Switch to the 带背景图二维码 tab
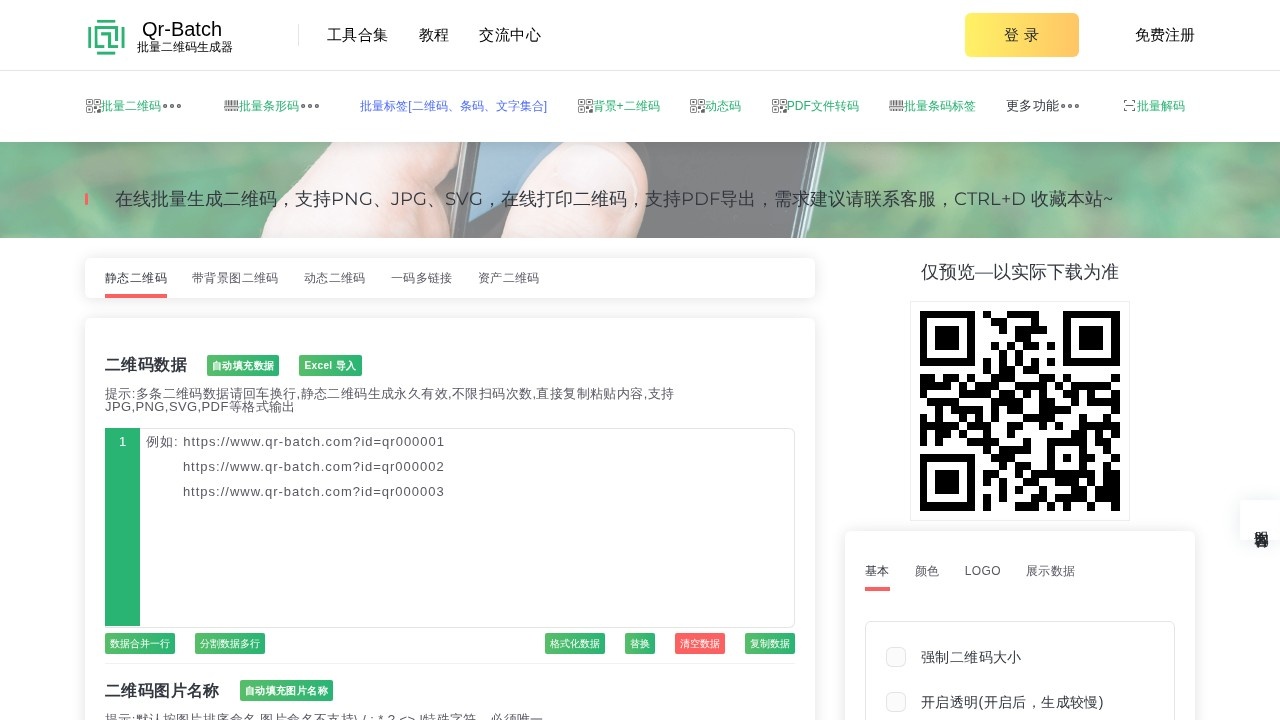Screen dimensions: 1280x720 [235, 278]
